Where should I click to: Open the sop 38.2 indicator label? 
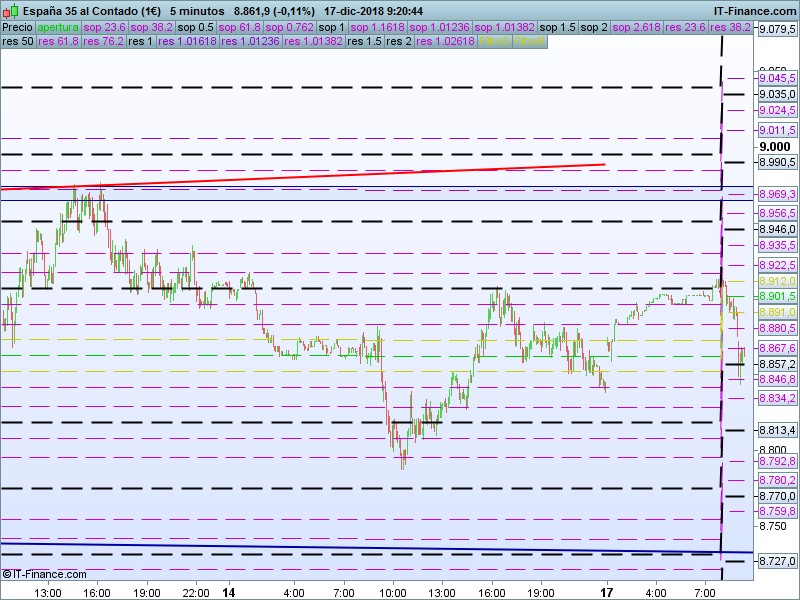tap(152, 28)
